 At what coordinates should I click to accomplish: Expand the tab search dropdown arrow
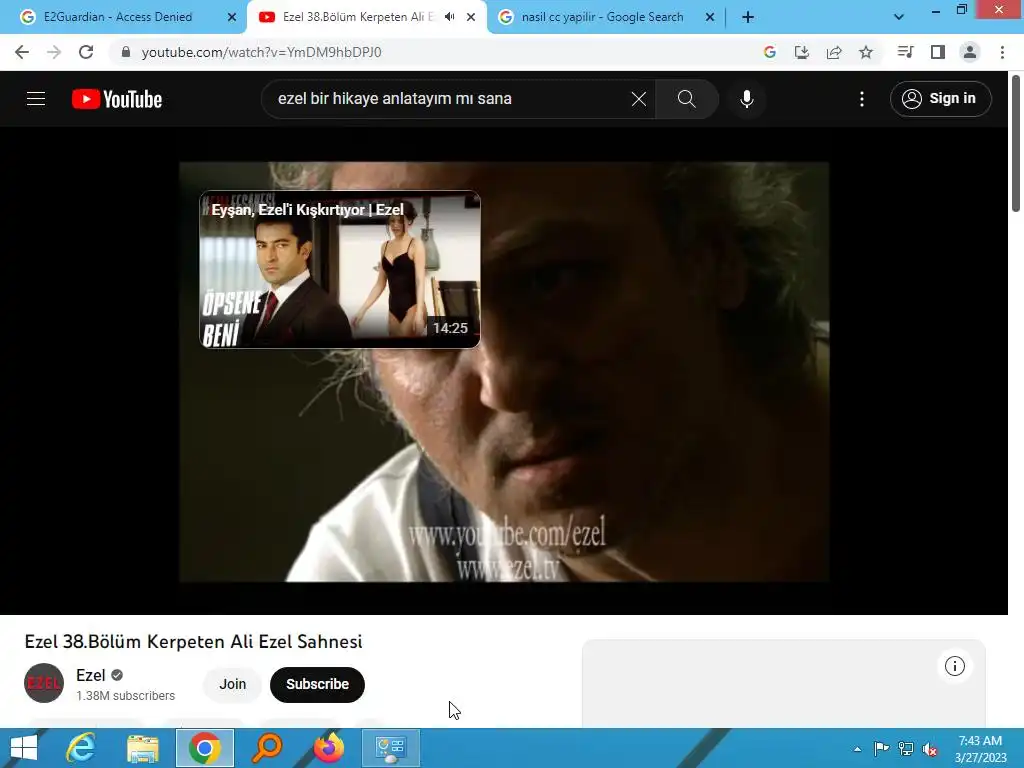point(899,17)
